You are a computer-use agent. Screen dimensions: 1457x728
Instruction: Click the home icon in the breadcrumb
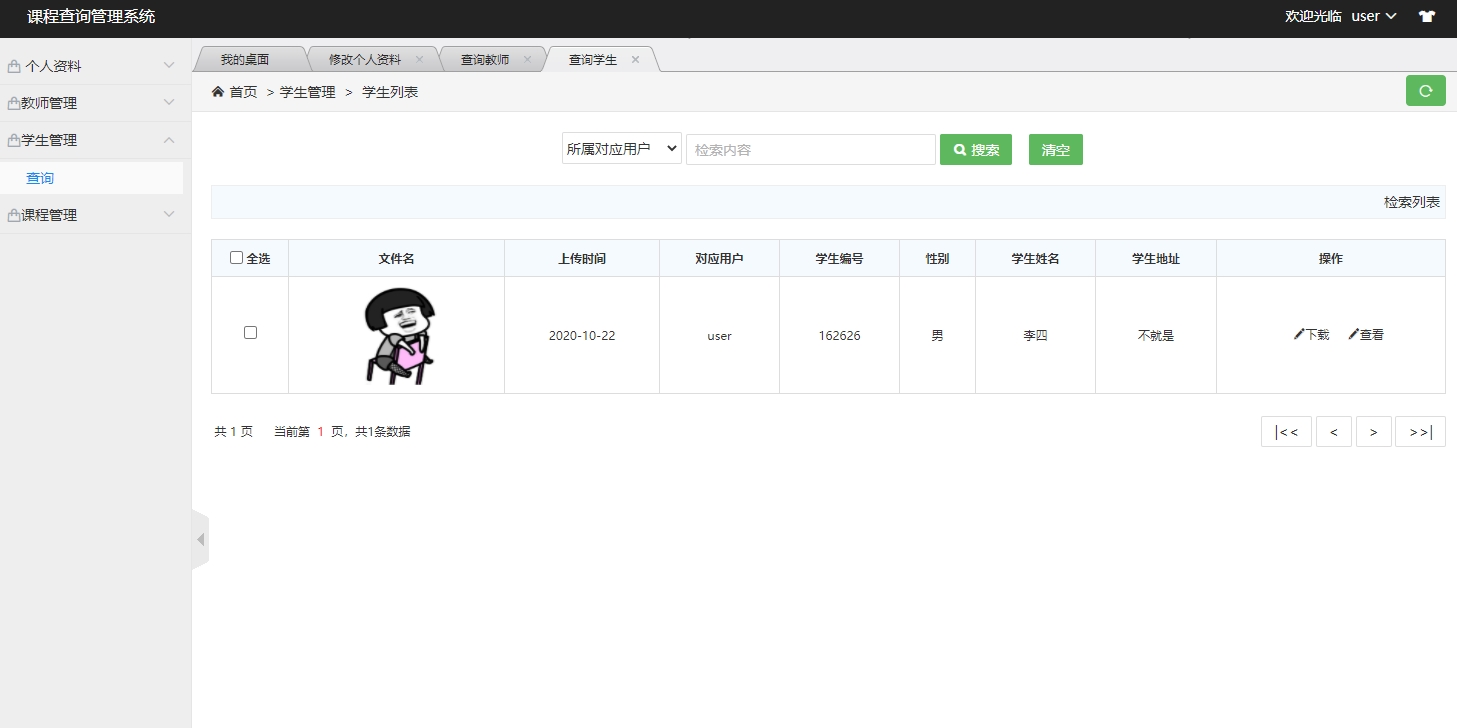[x=216, y=90]
